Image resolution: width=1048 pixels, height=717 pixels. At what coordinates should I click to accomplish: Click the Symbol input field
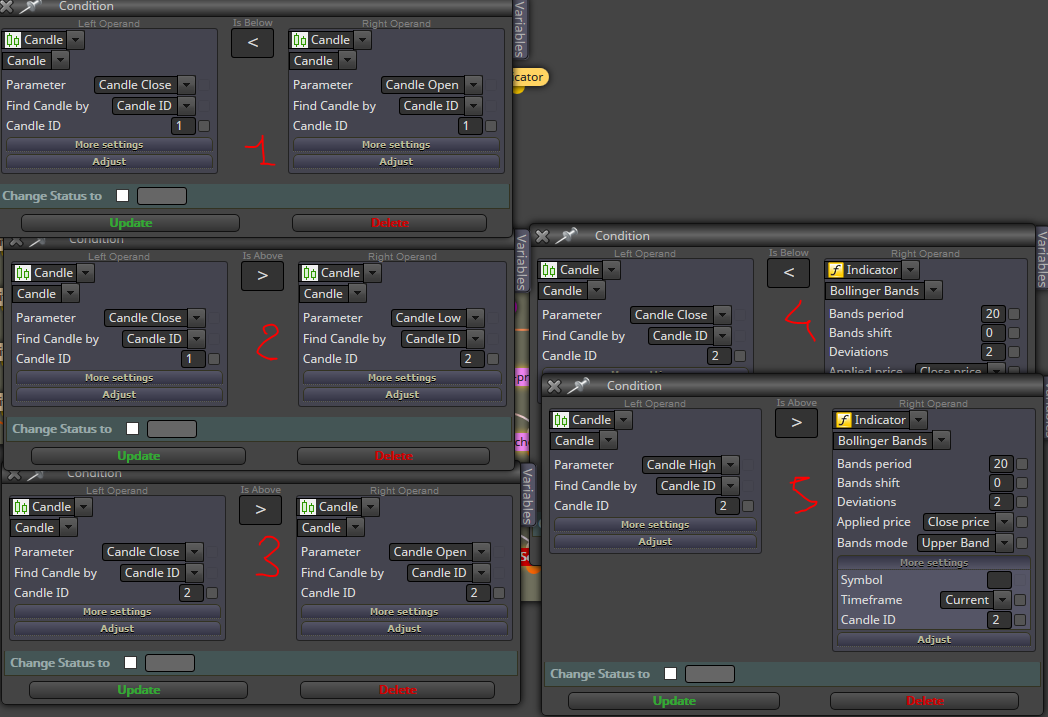click(x=999, y=580)
